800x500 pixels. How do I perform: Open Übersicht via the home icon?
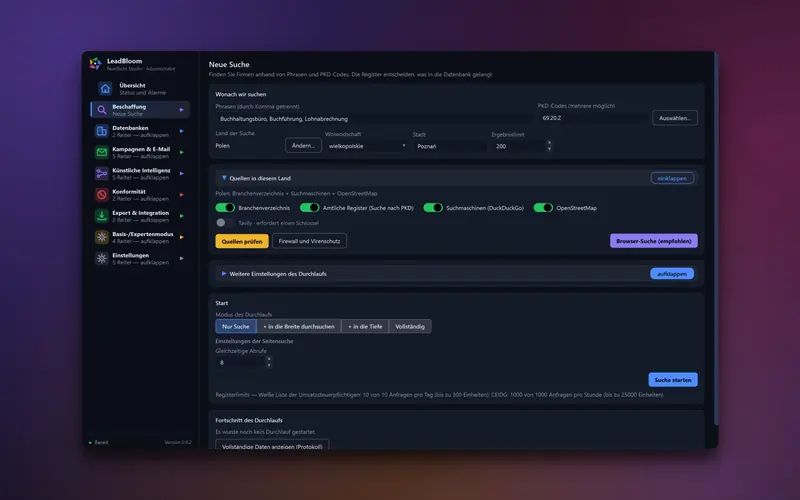click(105, 89)
